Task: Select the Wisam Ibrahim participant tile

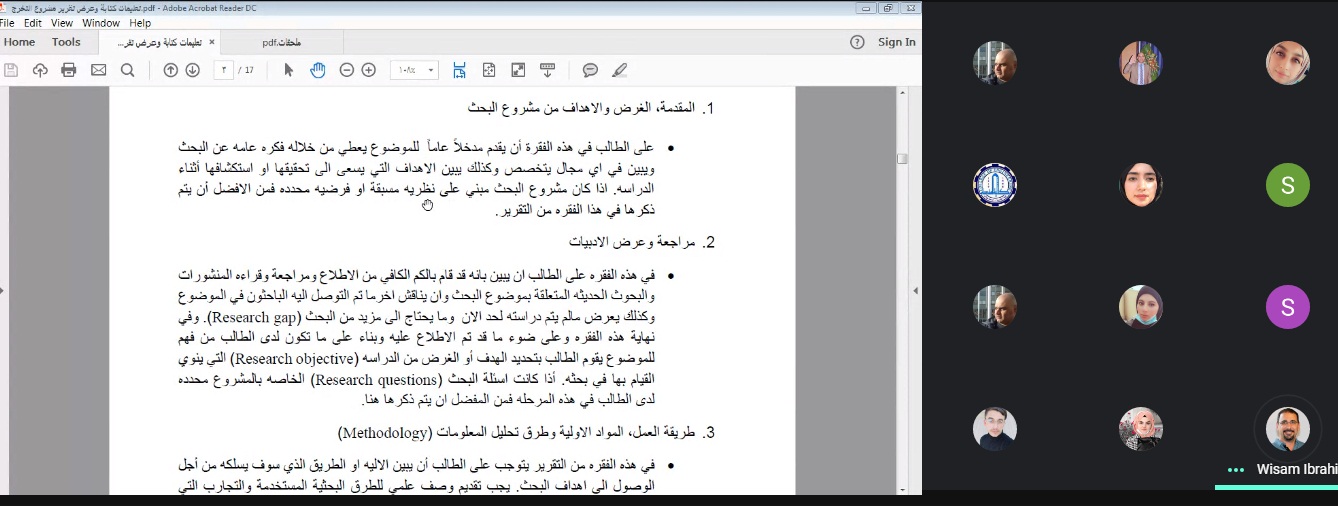Action: coord(1287,429)
